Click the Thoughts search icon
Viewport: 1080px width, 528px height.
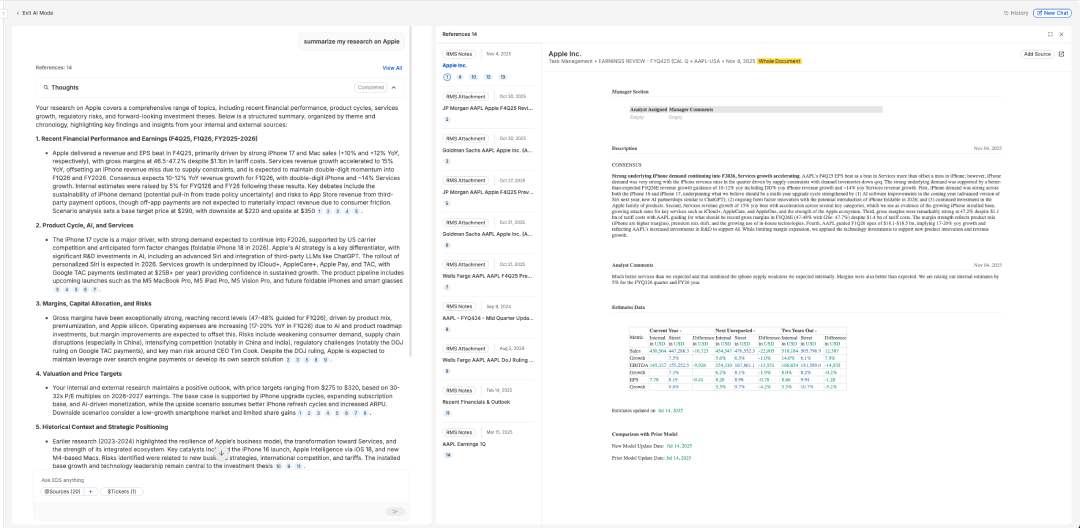[x=45, y=88]
